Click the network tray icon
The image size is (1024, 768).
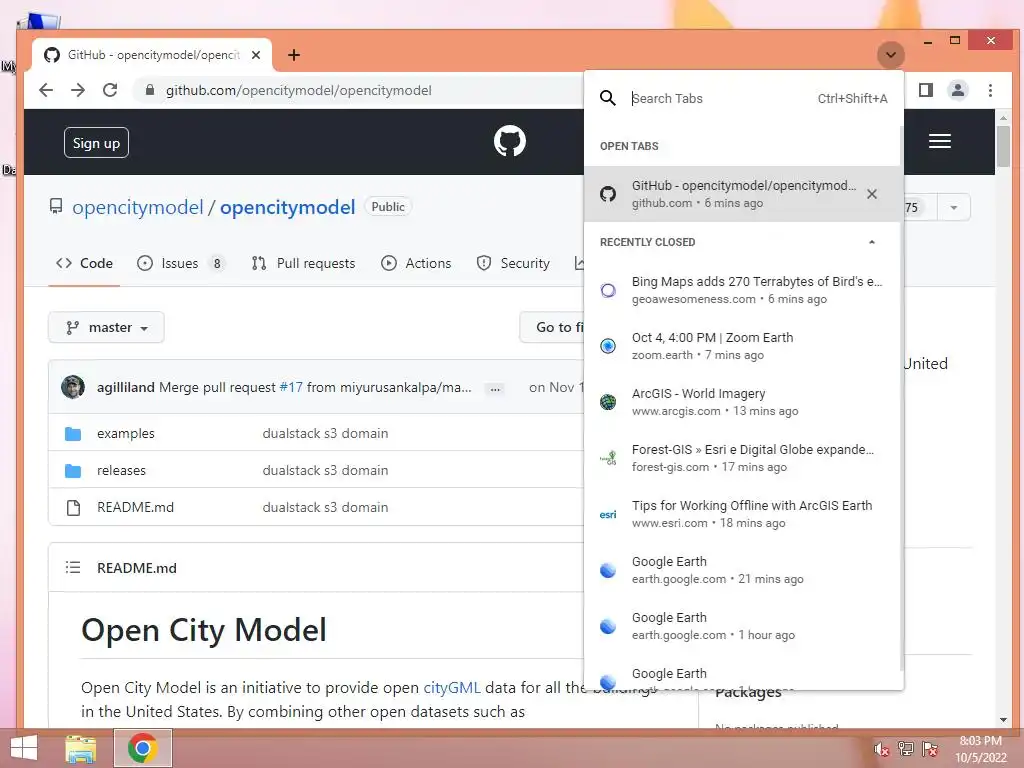(905, 749)
